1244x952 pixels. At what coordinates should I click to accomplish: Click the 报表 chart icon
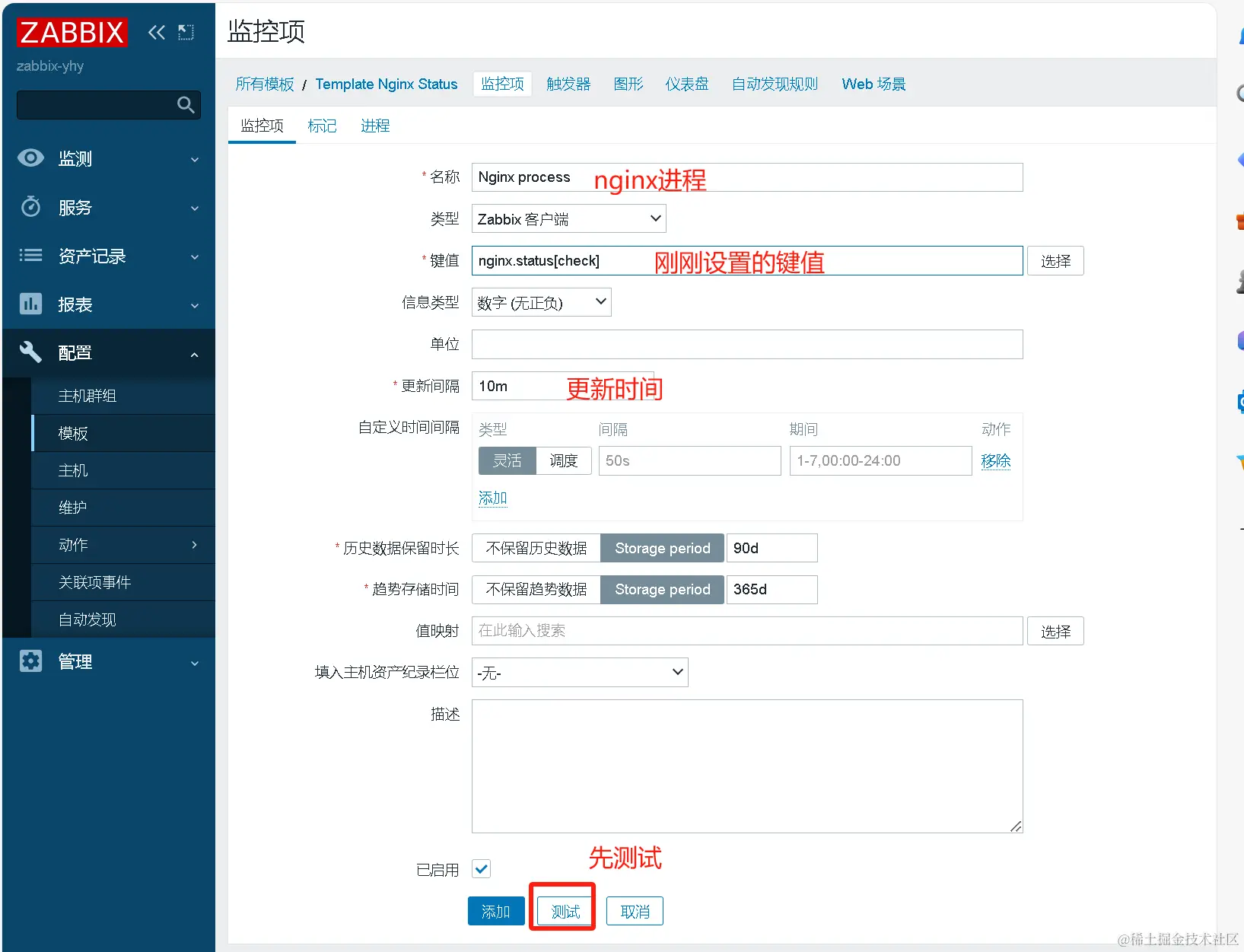pyautogui.click(x=30, y=304)
